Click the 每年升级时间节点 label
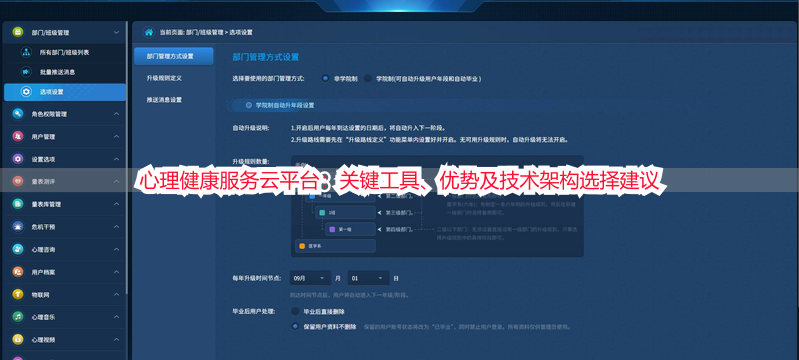Viewport: 799px width, 360px height. click(257, 278)
